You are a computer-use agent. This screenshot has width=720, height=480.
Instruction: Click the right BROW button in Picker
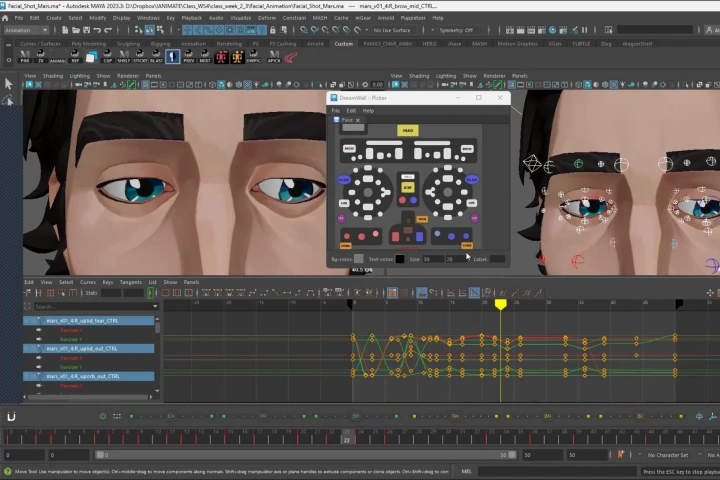467,149
